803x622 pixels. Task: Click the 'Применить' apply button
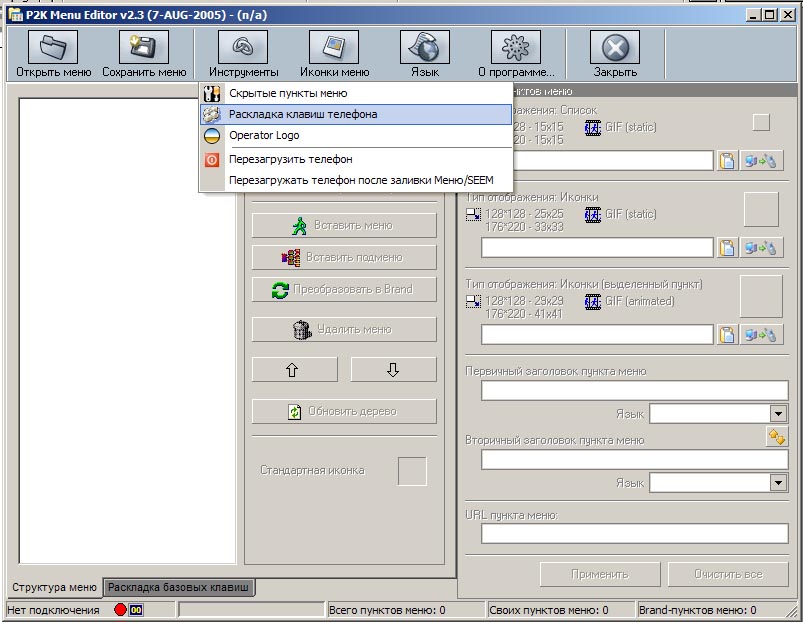(600, 574)
